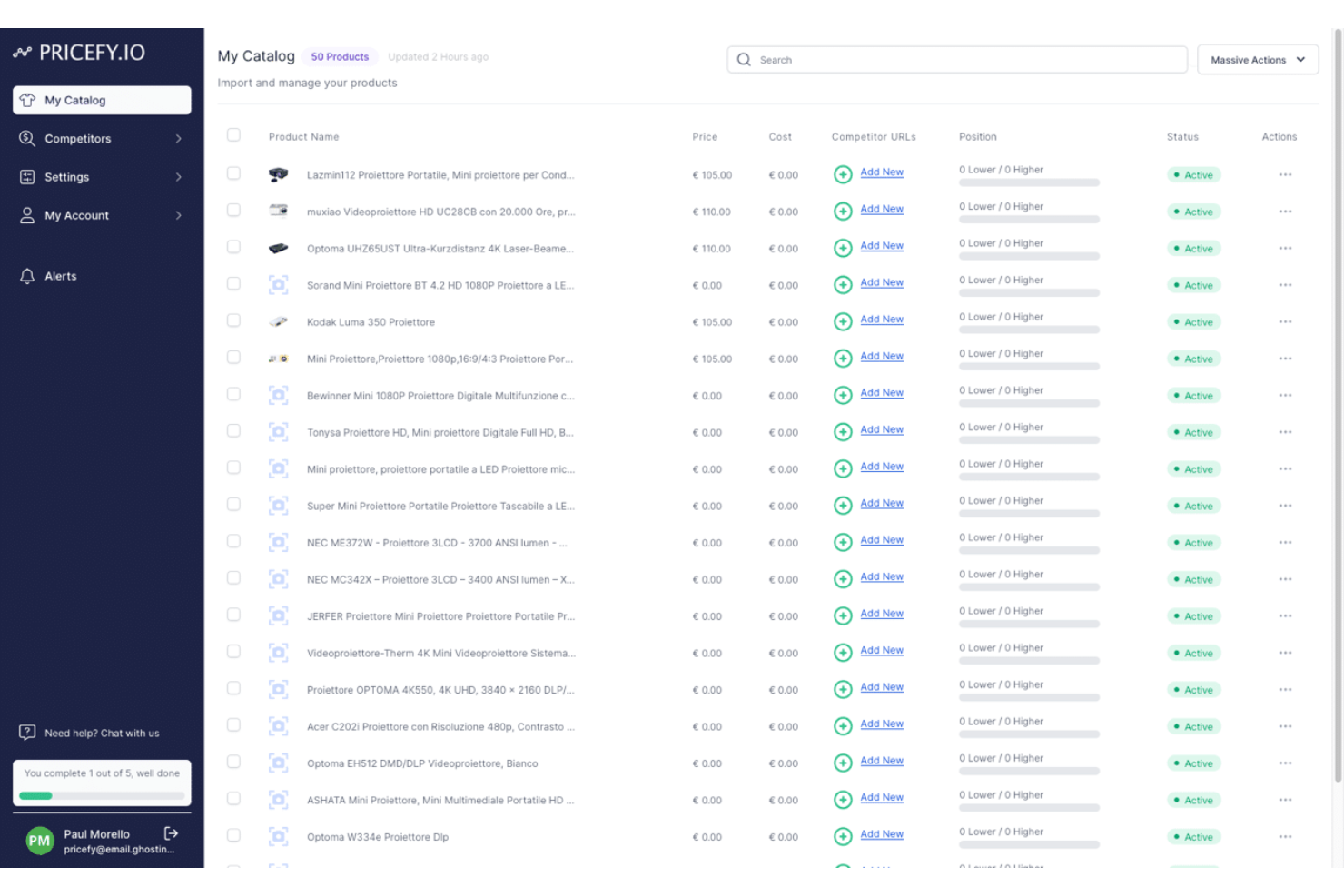
Task: Select the Settings gear icon in sidebar
Action: click(x=27, y=177)
